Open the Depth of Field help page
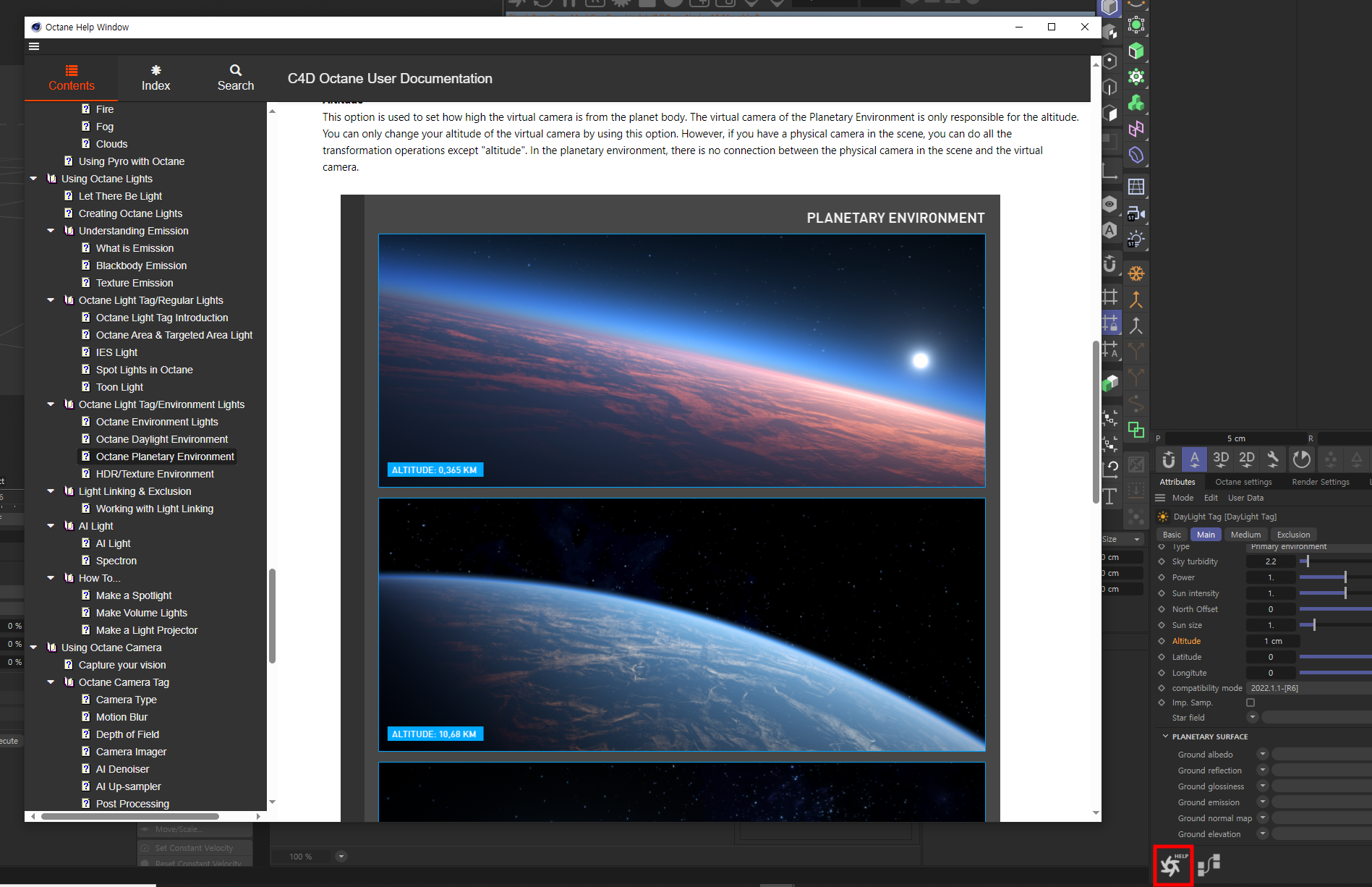Viewport: 1372px width, 887px height. [127, 734]
